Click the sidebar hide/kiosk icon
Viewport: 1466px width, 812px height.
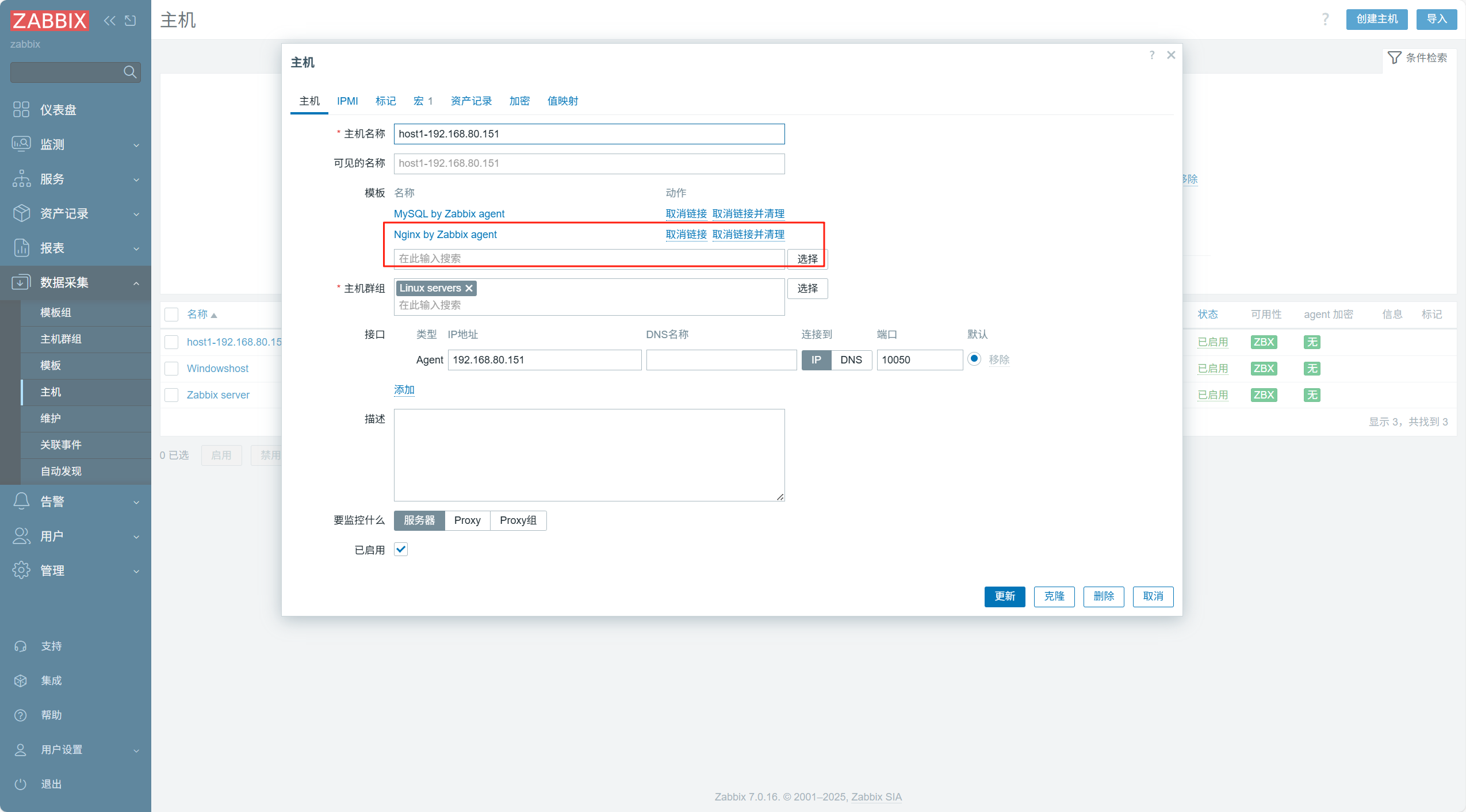point(131,21)
